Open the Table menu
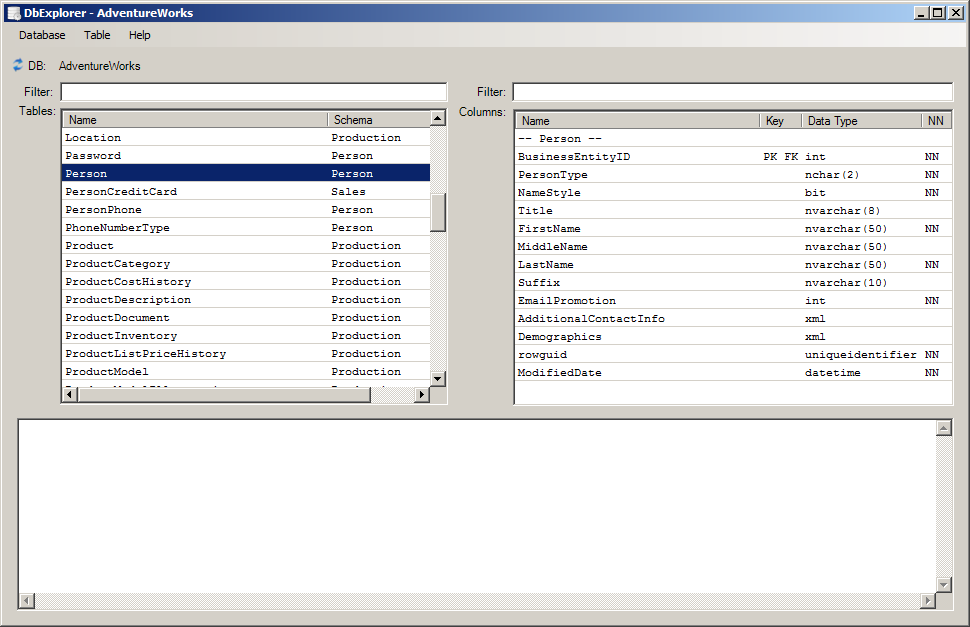Viewport: 970px width, 627px height. [97, 35]
